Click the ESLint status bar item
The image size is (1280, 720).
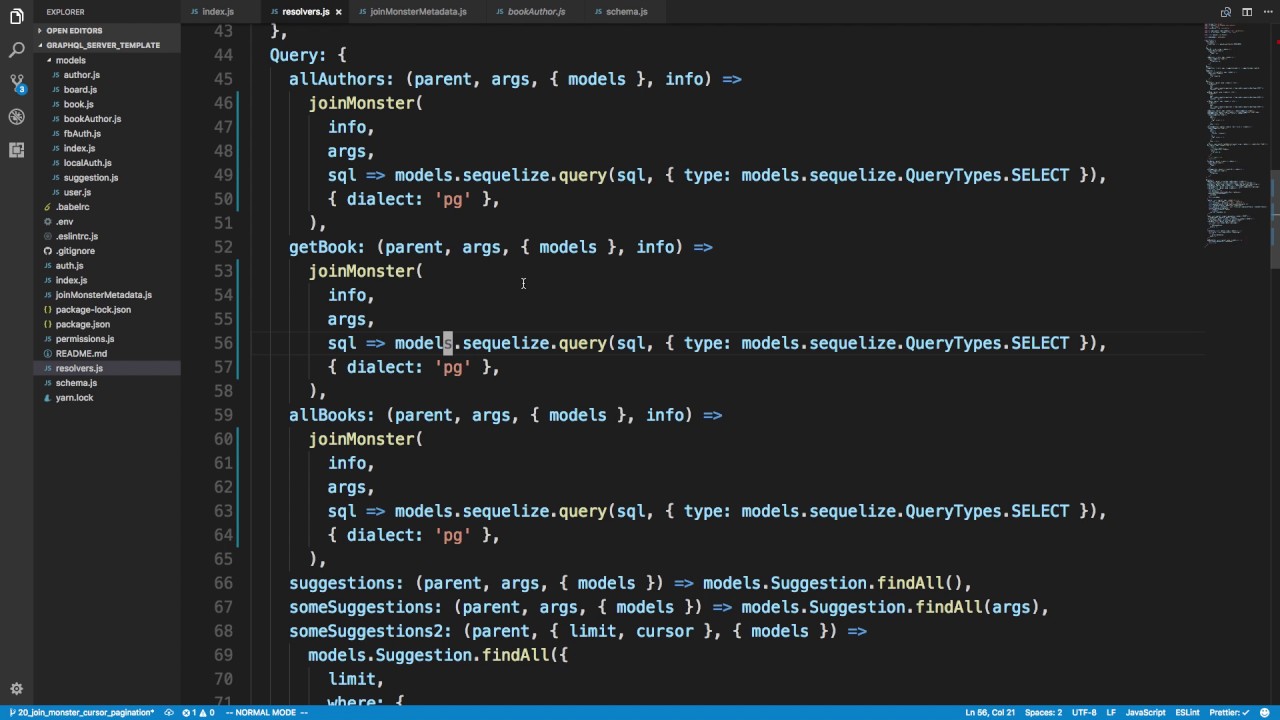tap(1187, 713)
